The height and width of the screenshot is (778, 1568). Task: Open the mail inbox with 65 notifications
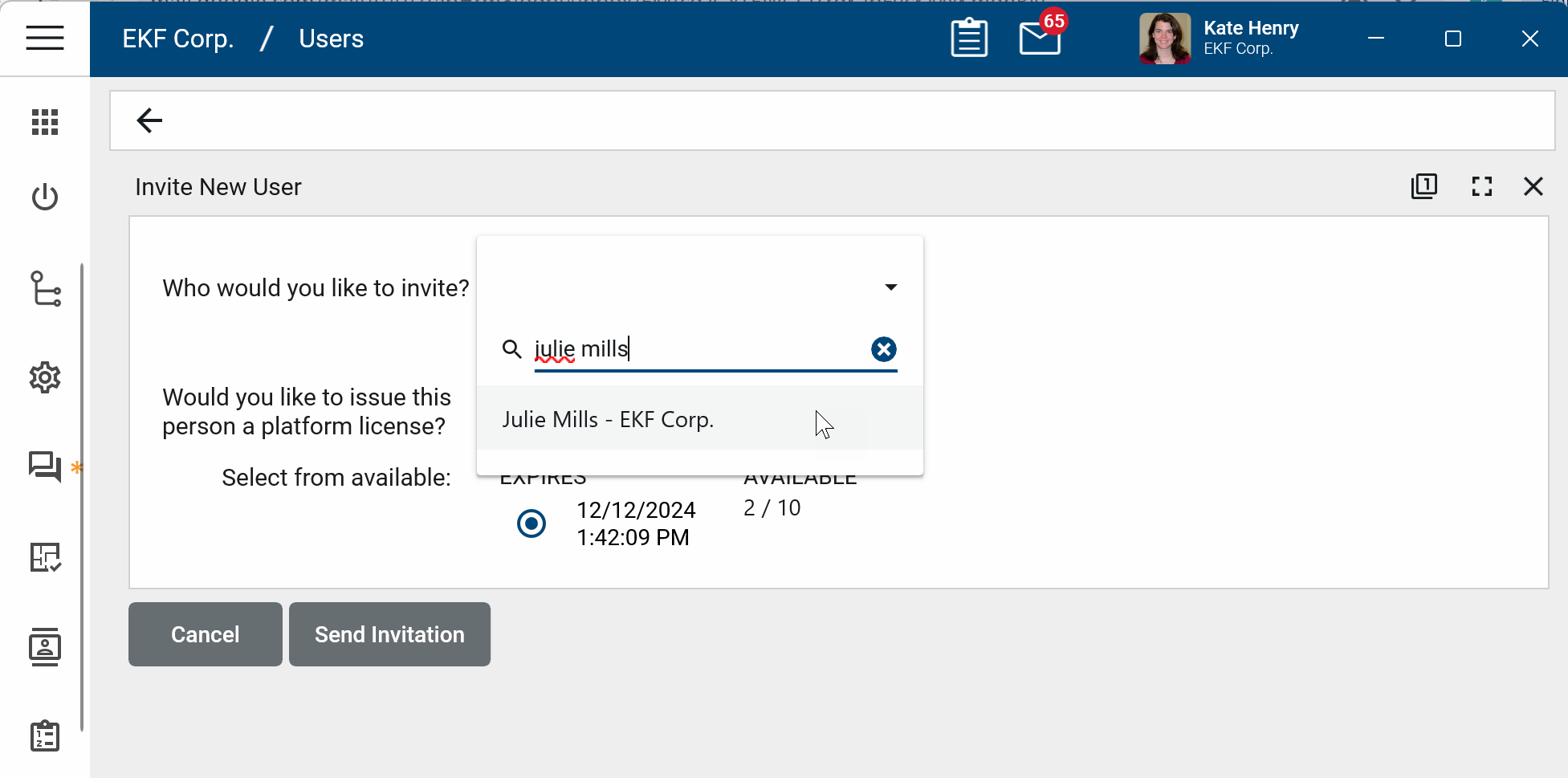pyautogui.click(x=1040, y=38)
